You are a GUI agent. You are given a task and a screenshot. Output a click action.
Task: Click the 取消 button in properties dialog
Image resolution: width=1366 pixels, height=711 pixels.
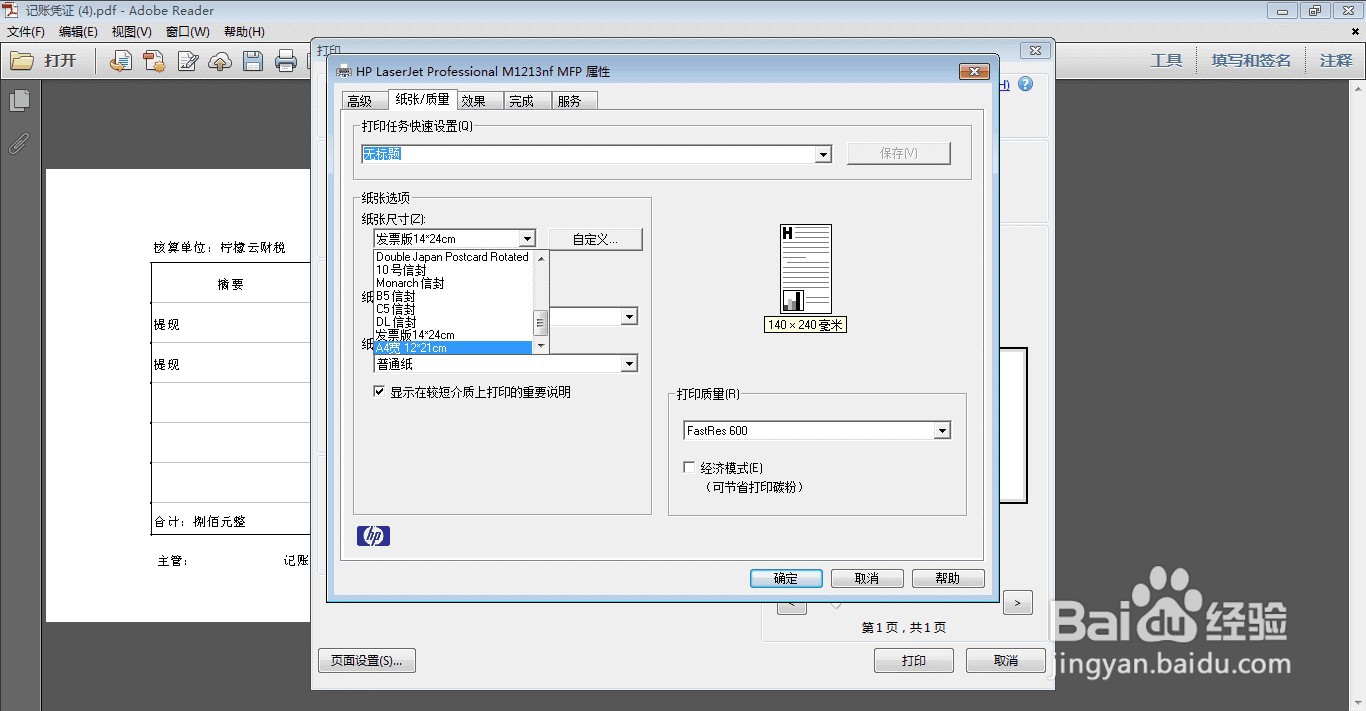pos(867,578)
